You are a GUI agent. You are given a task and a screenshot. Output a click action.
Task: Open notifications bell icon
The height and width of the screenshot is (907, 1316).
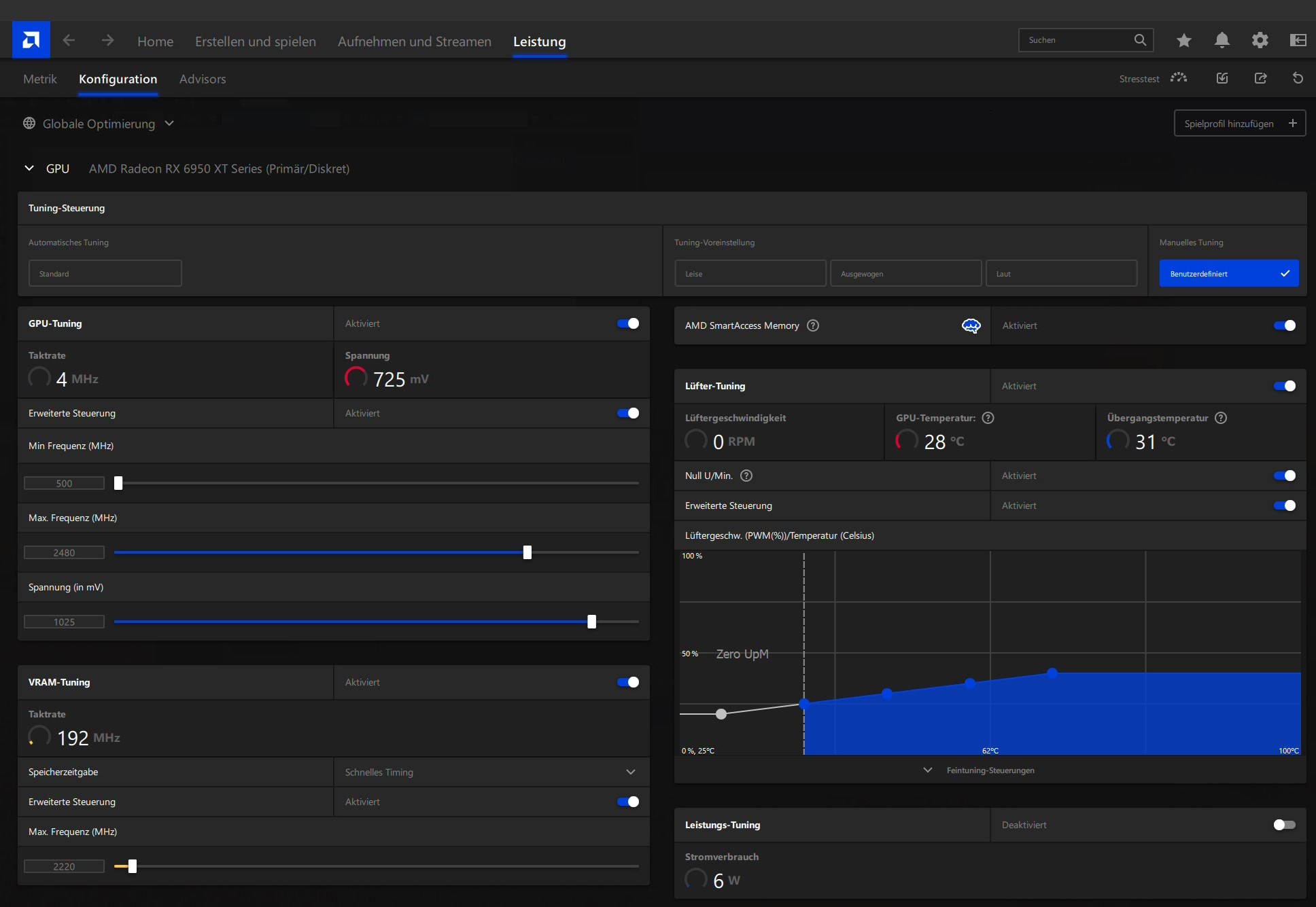(x=1222, y=41)
